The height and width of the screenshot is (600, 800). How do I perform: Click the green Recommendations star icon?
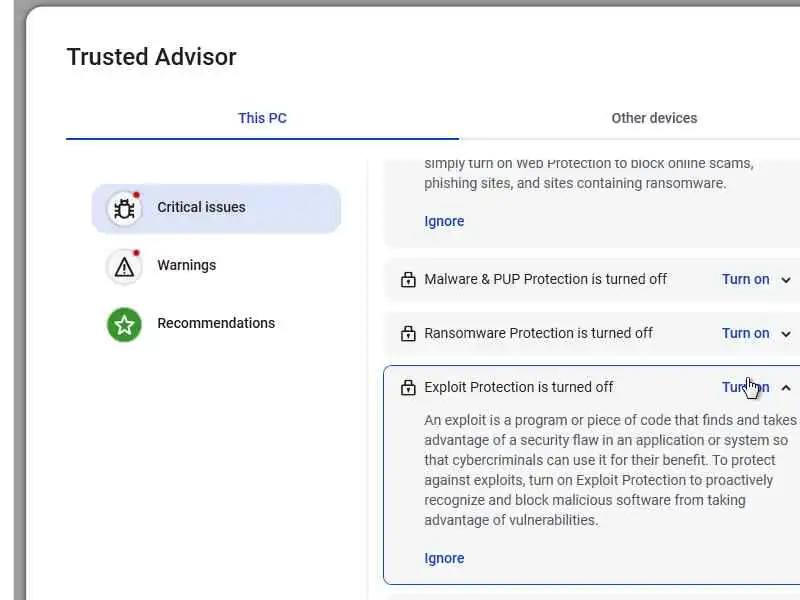124,324
